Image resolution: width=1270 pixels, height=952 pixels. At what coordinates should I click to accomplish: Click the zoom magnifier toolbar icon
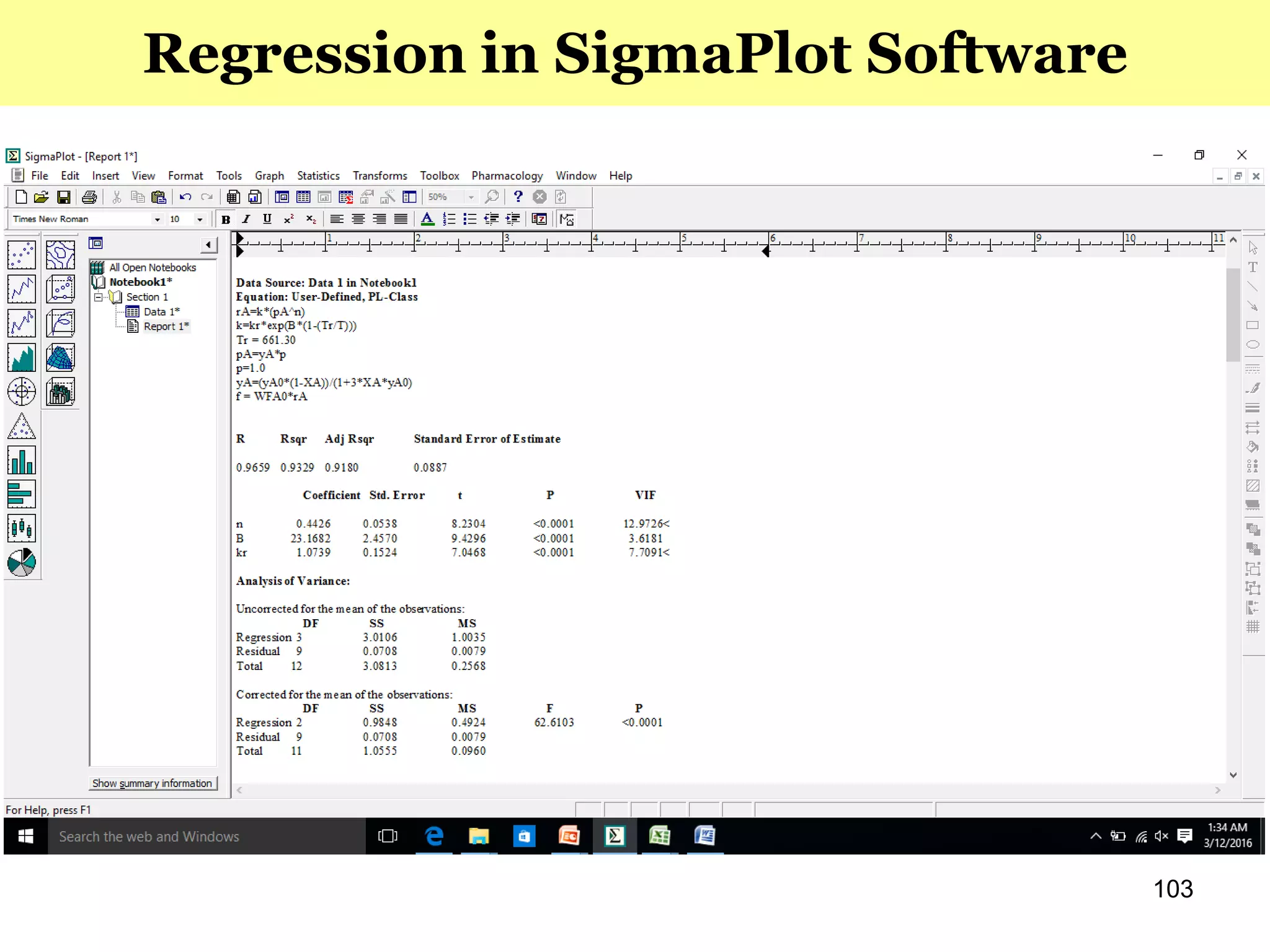[x=492, y=197]
